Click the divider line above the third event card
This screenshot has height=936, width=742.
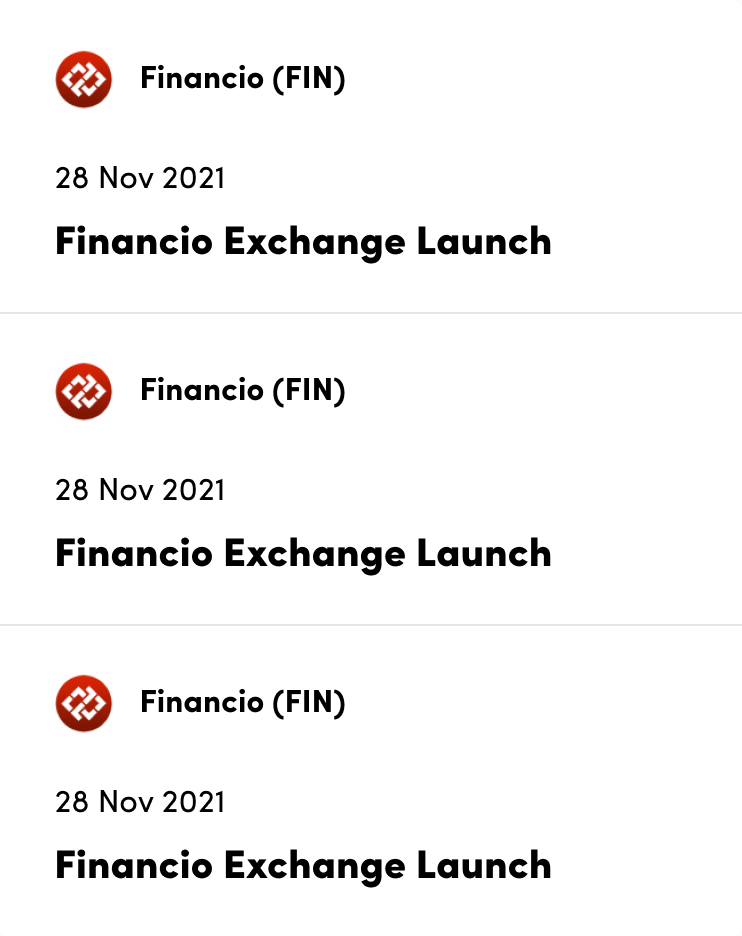(371, 625)
